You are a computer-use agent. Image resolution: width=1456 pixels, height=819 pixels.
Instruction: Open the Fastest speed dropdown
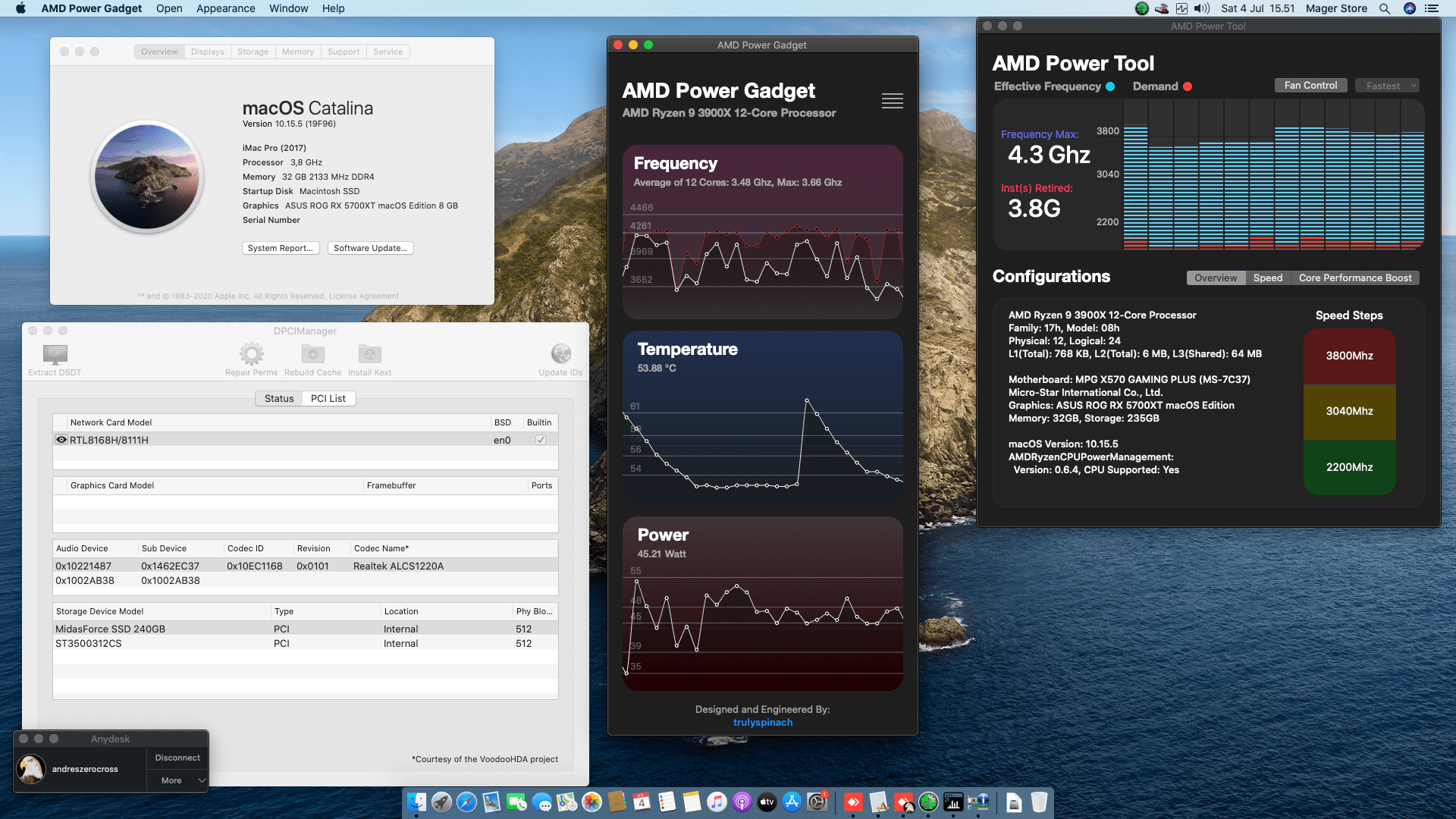click(1387, 85)
